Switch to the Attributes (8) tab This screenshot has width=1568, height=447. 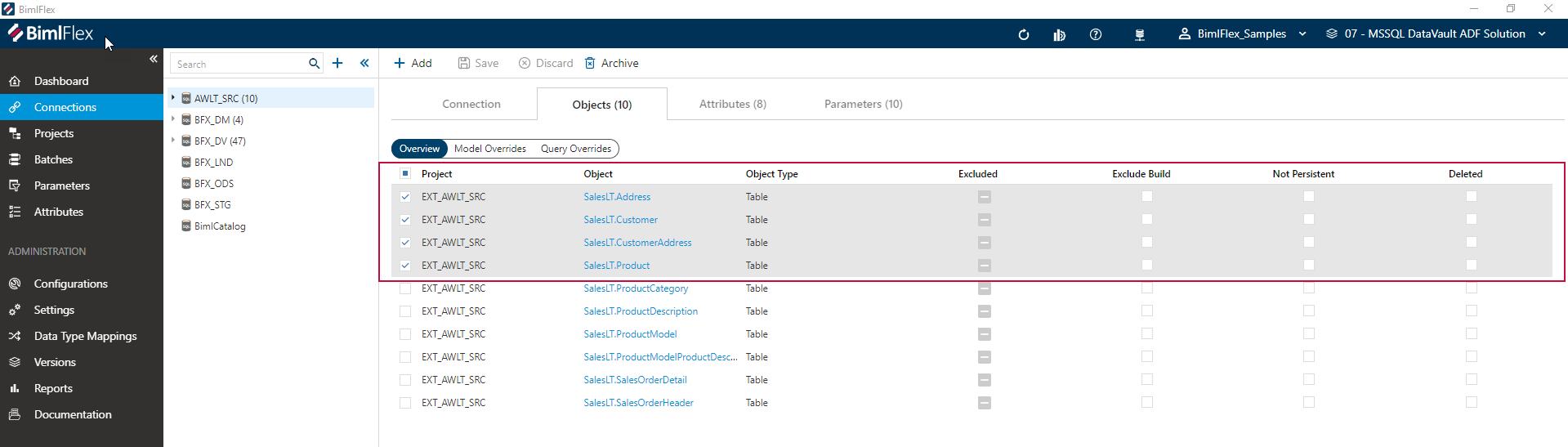coord(732,104)
